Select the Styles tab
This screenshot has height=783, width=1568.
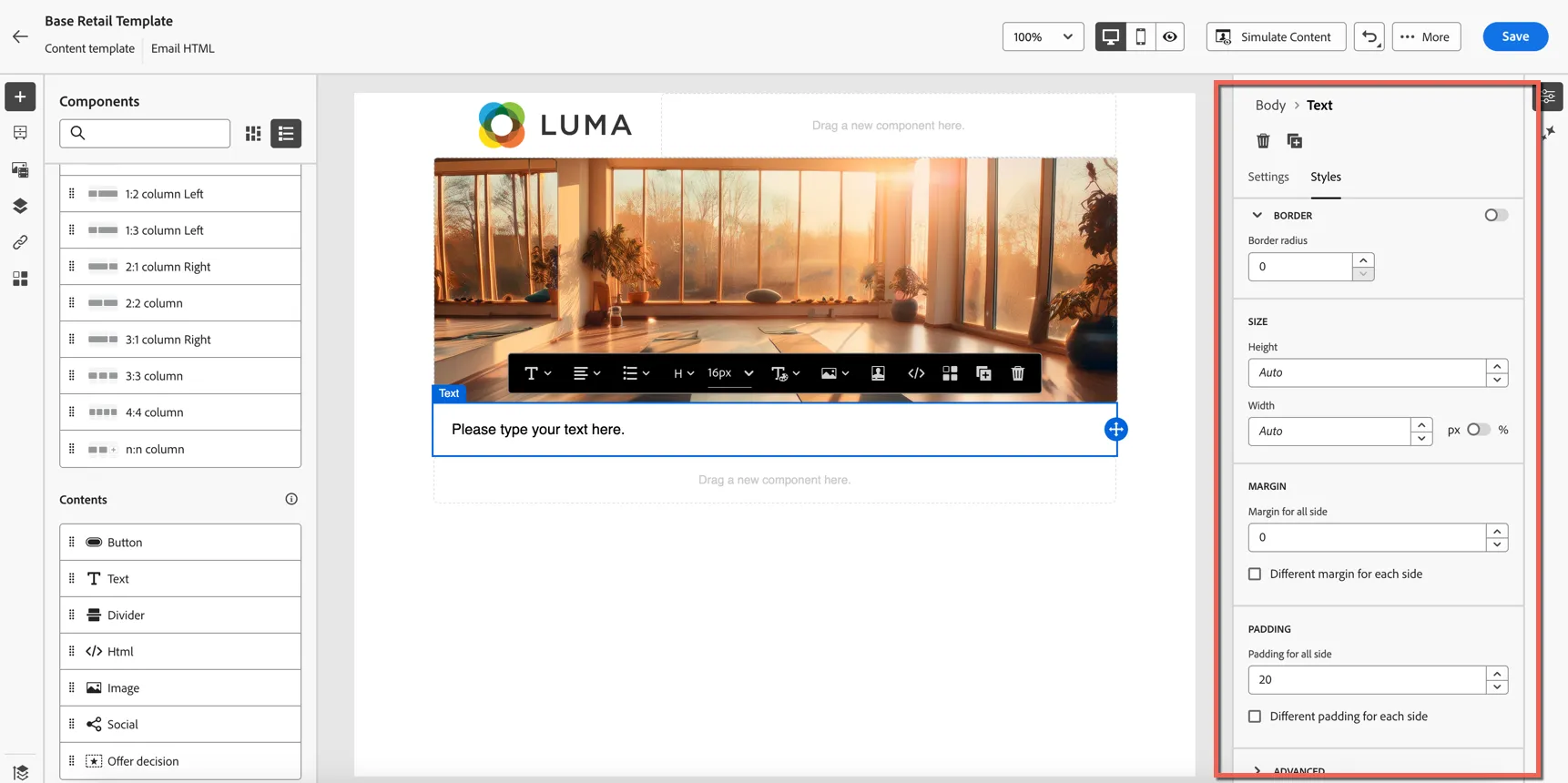pos(1326,177)
